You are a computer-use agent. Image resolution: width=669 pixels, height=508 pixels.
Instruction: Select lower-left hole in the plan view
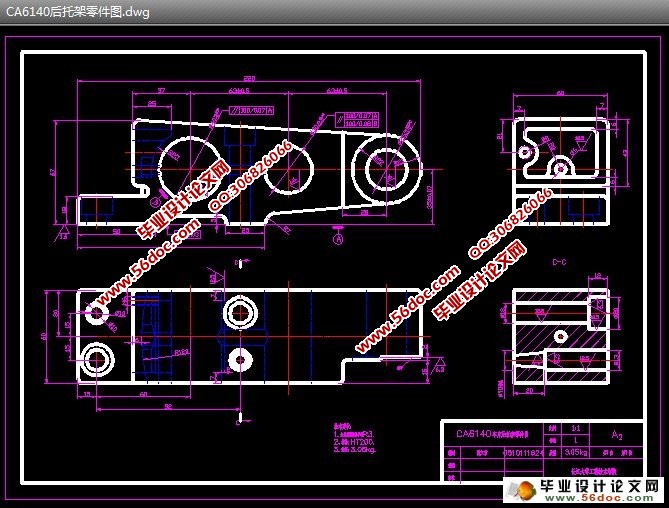98,357
